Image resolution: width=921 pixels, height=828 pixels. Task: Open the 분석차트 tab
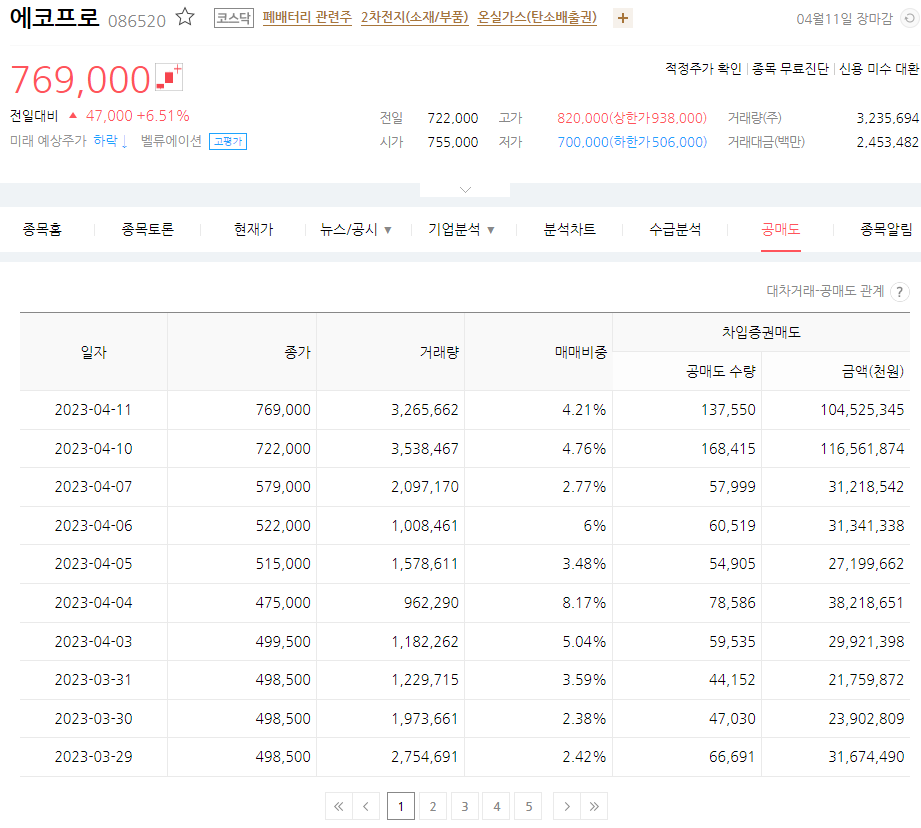tap(570, 230)
